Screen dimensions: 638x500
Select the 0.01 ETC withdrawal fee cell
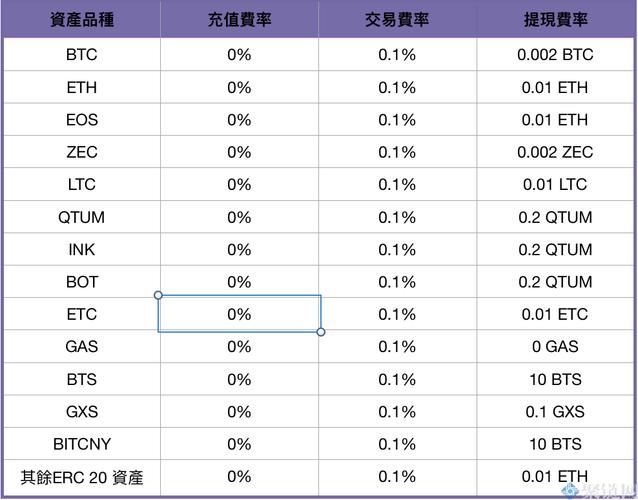point(555,314)
